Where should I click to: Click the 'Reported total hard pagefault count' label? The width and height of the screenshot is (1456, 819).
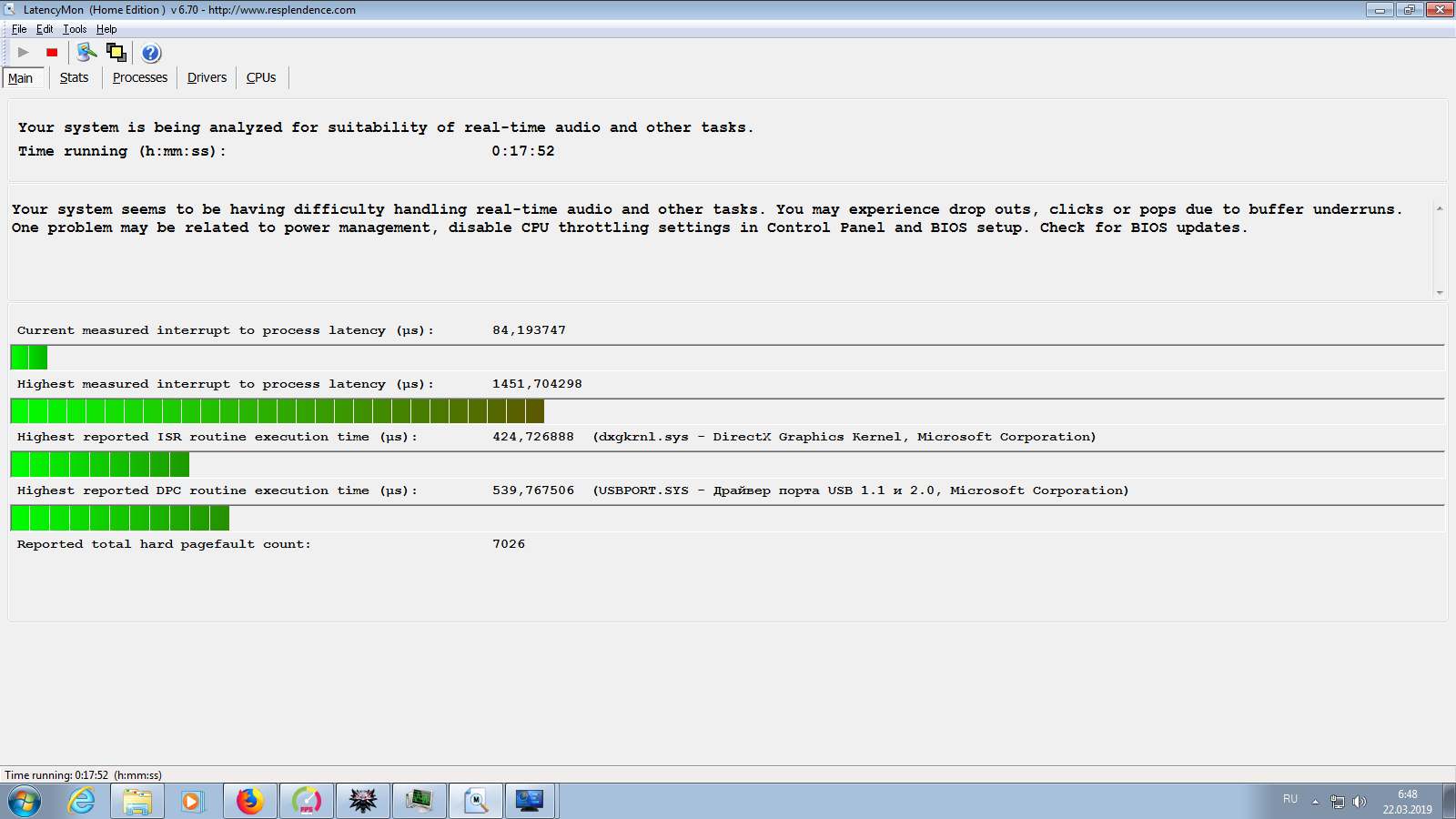point(164,544)
